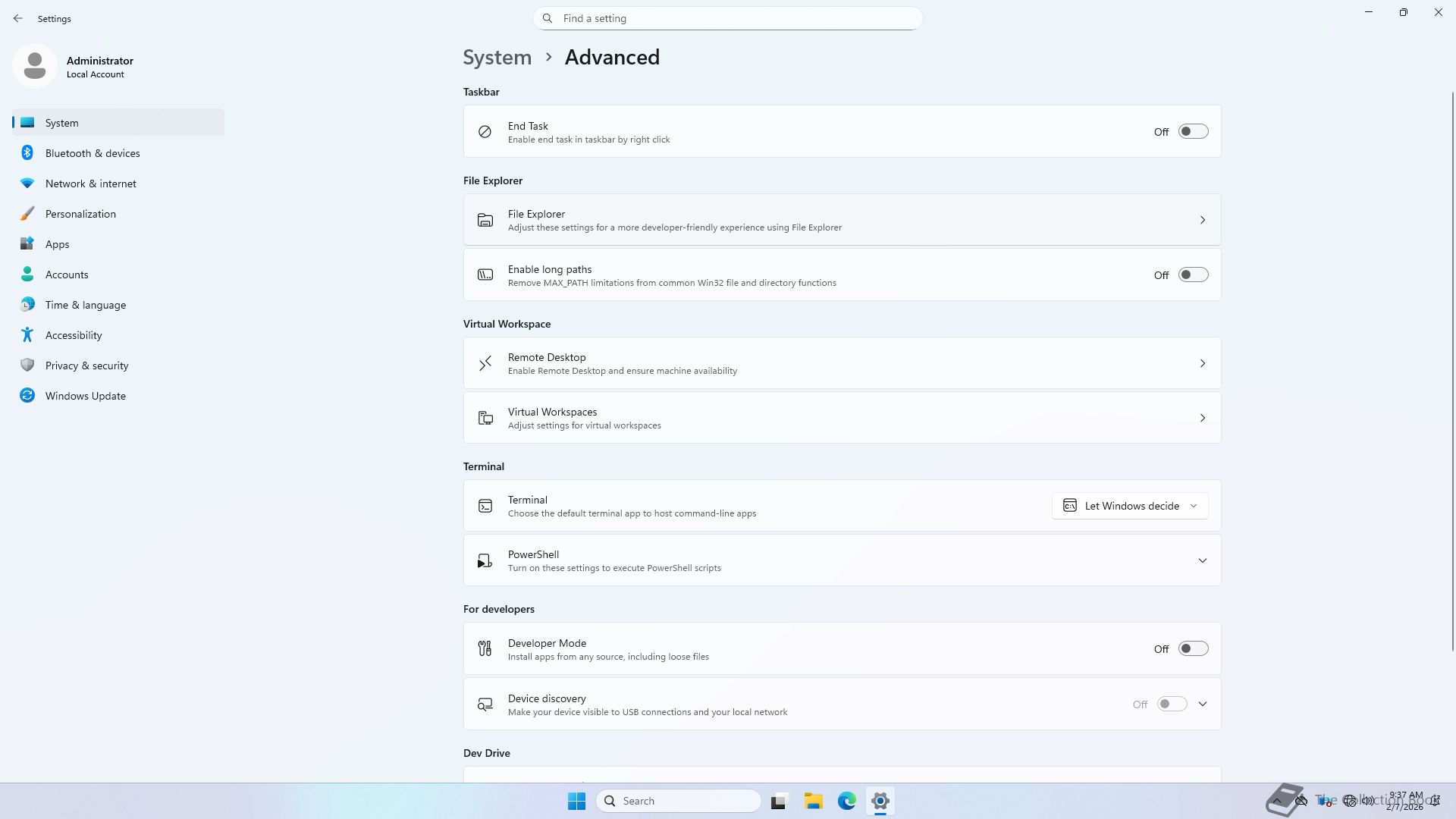Viewport: 1456px width, 819px height.
Task: Open File Explorer from the taskbar
Action: [x=813, y=801]
